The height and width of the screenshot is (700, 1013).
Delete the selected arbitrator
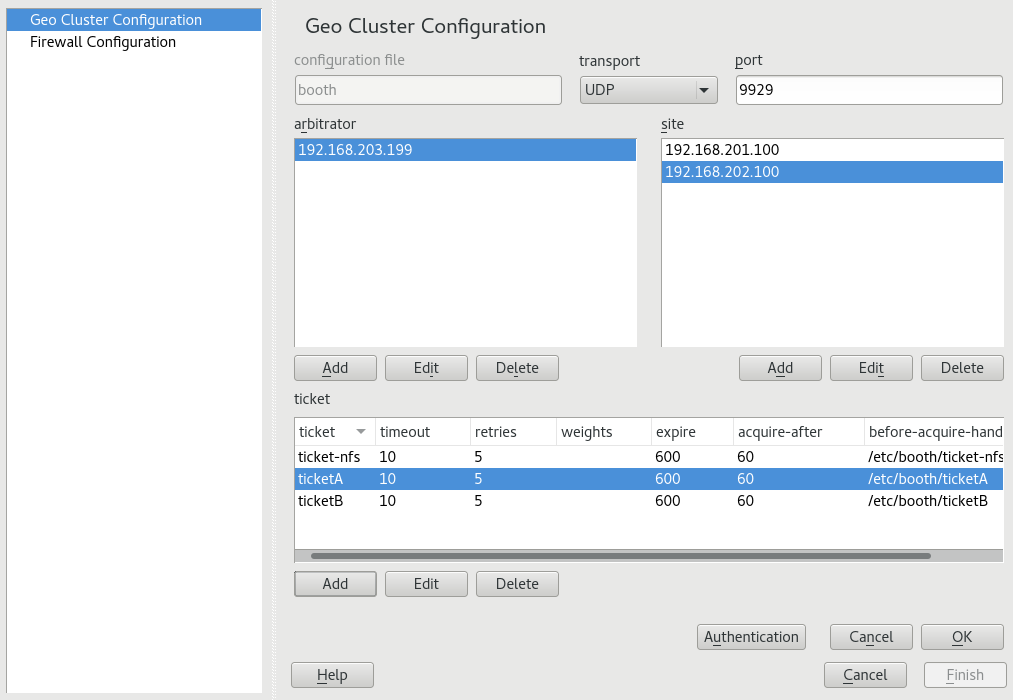tap(517, 368)
